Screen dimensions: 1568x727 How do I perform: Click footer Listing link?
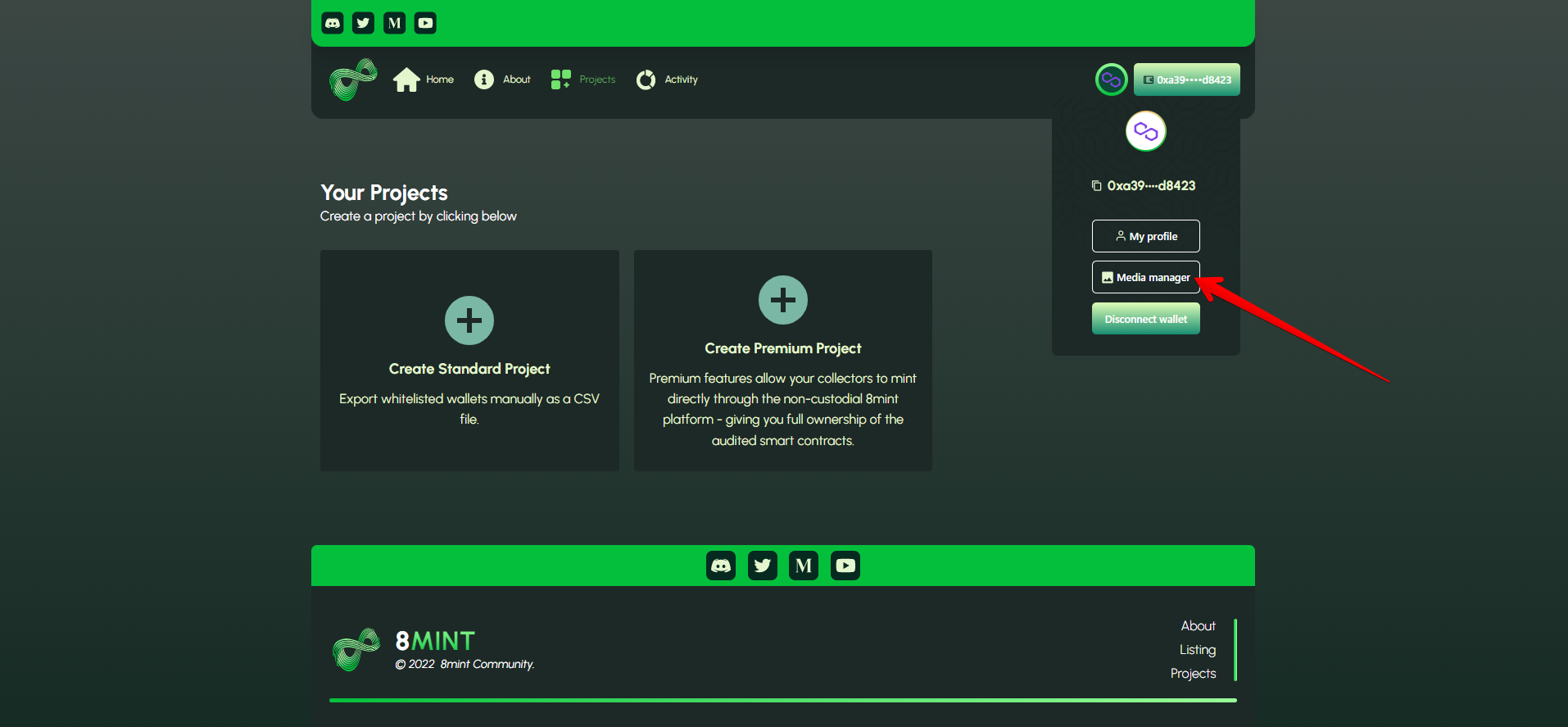coord(1198,650)
